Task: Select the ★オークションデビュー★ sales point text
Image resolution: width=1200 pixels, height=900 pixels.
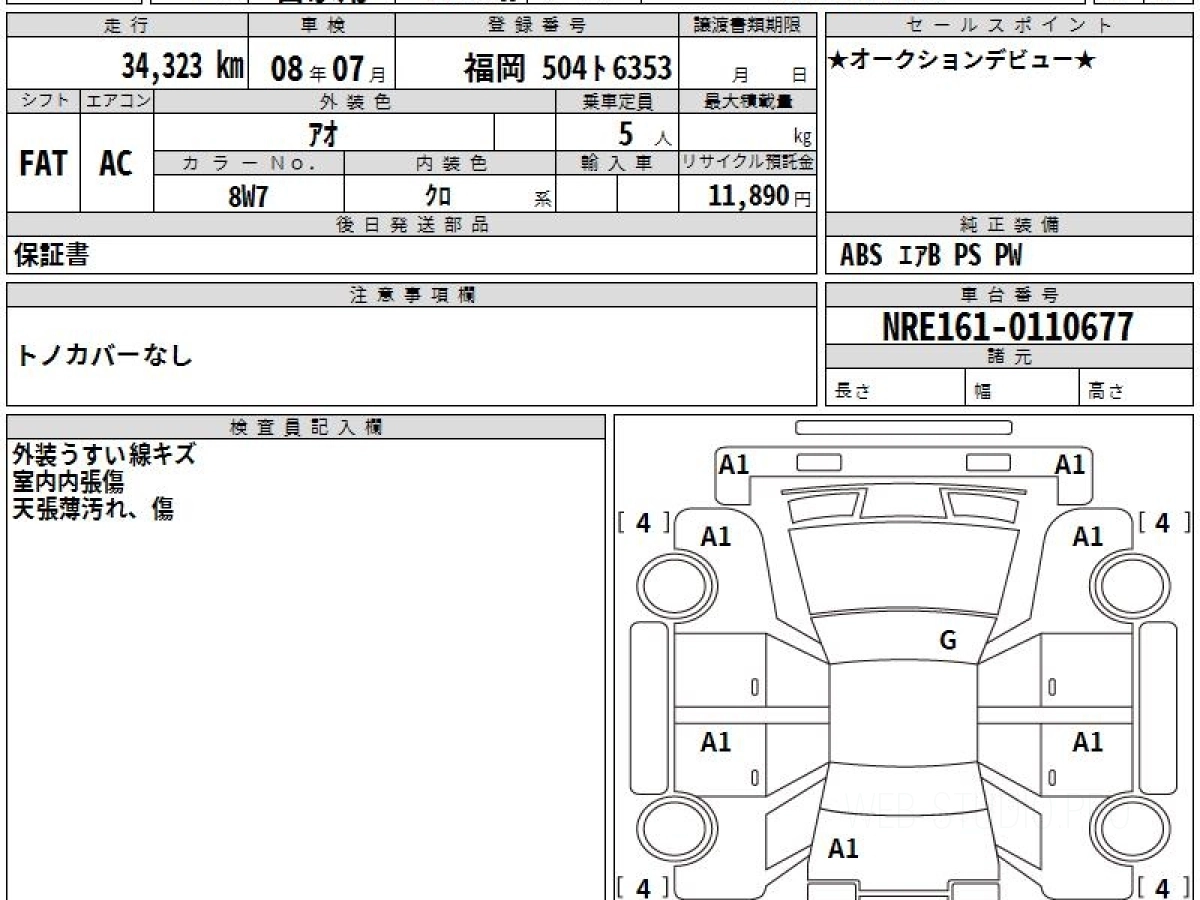Action: [x=962, y=61]
